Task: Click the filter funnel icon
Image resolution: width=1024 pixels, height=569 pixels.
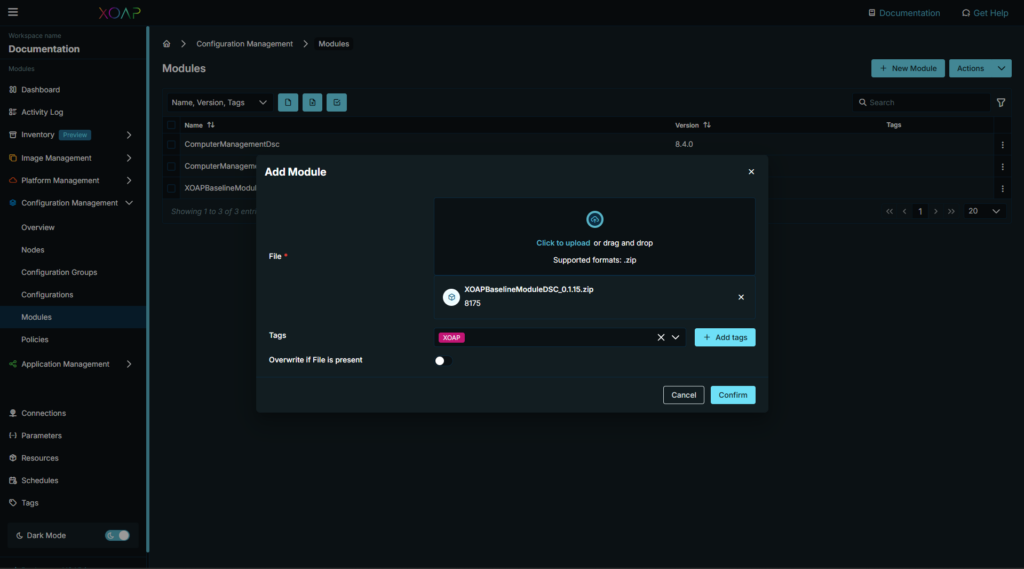Action: (1001, 102)
